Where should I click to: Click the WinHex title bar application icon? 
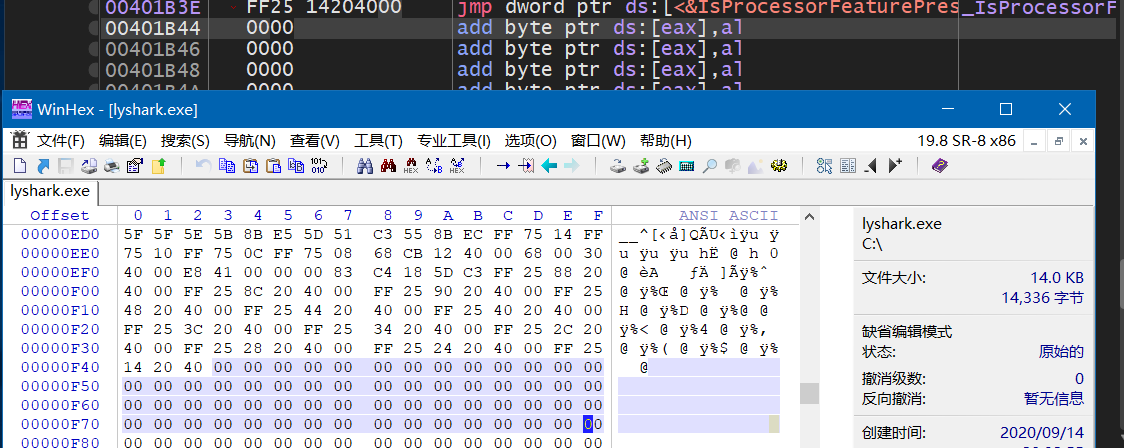pyautogui.click(x=22, y=109)
